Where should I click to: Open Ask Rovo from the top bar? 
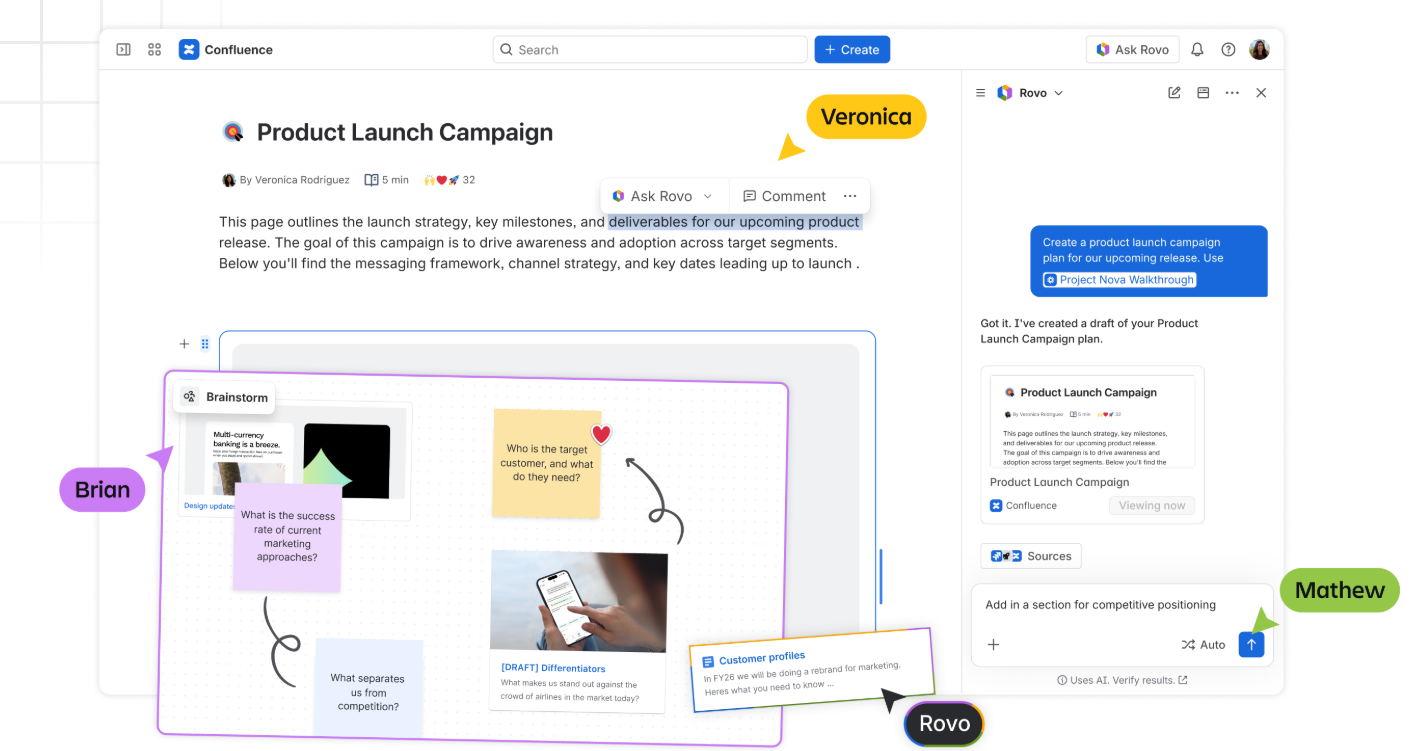coord(1133,50)
